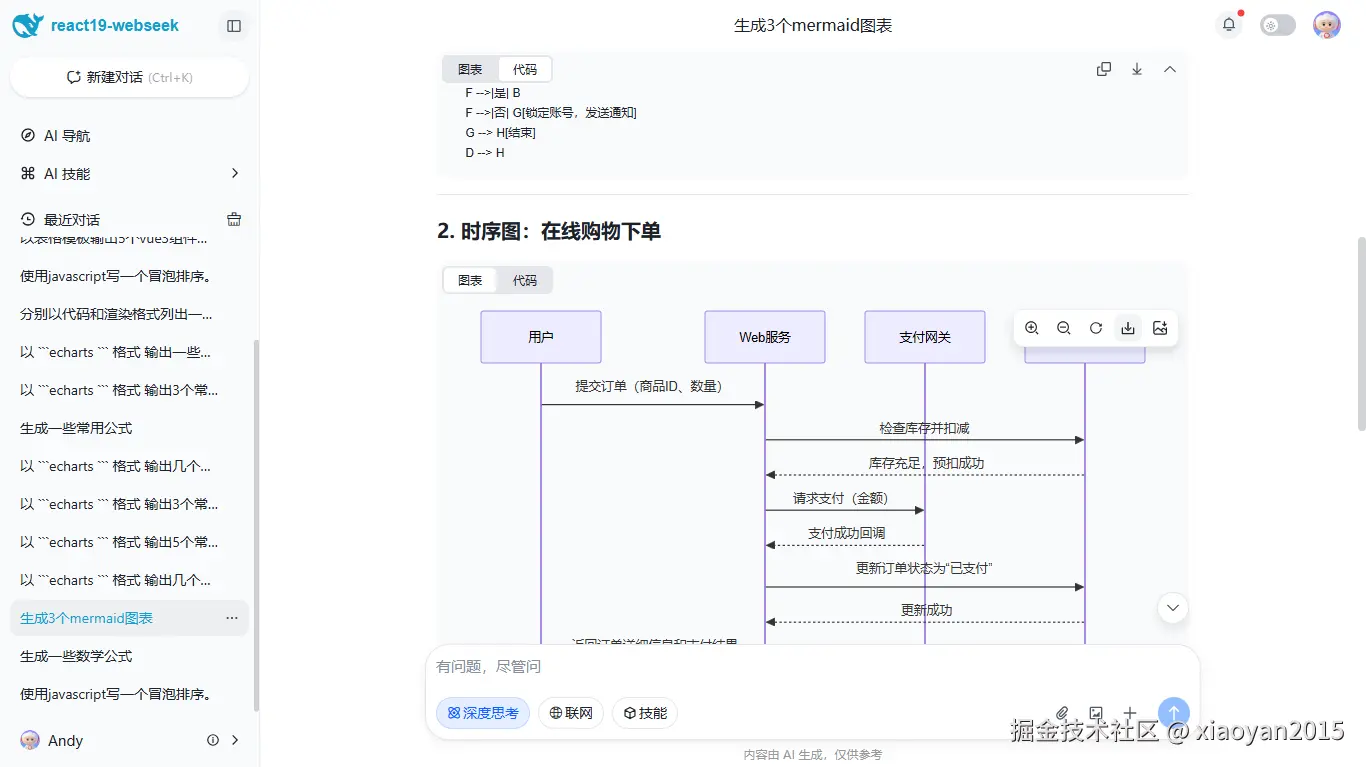Switch to 代码 tab in sequence diagram block
The image size is (1366, 767).
click(x=525, y=280)
